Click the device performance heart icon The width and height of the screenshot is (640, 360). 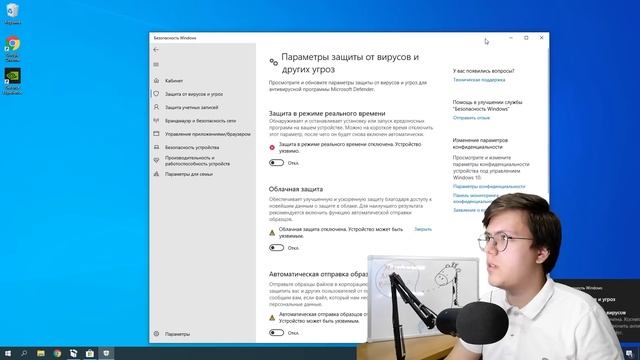point(156,160)
